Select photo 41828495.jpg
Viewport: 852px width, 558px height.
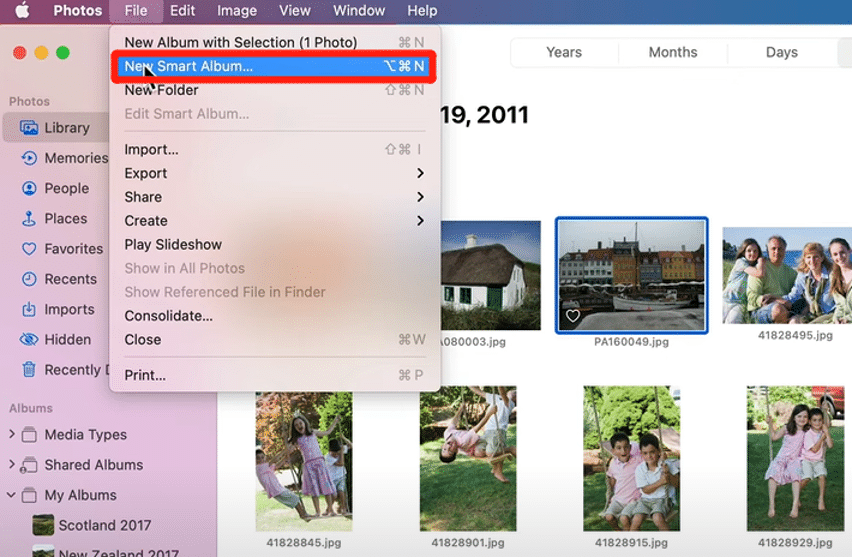(x=787, y=275)
